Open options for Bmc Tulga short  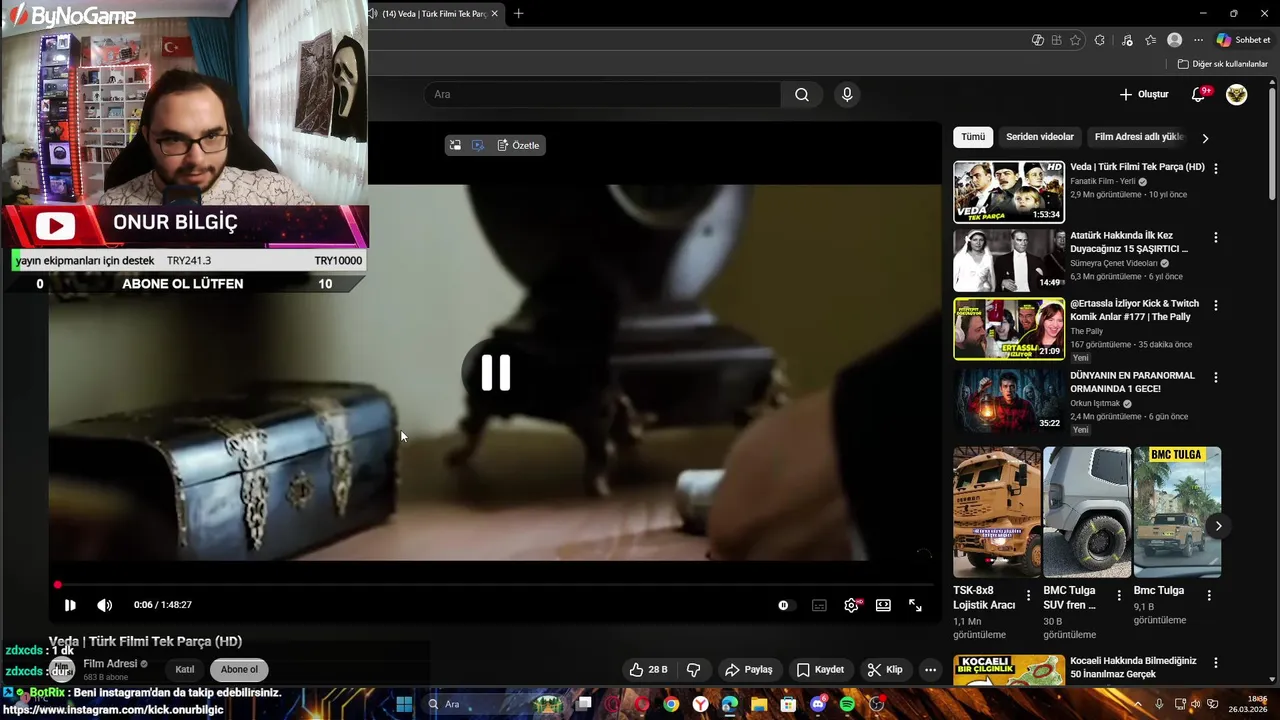(x=1209, y=595)
